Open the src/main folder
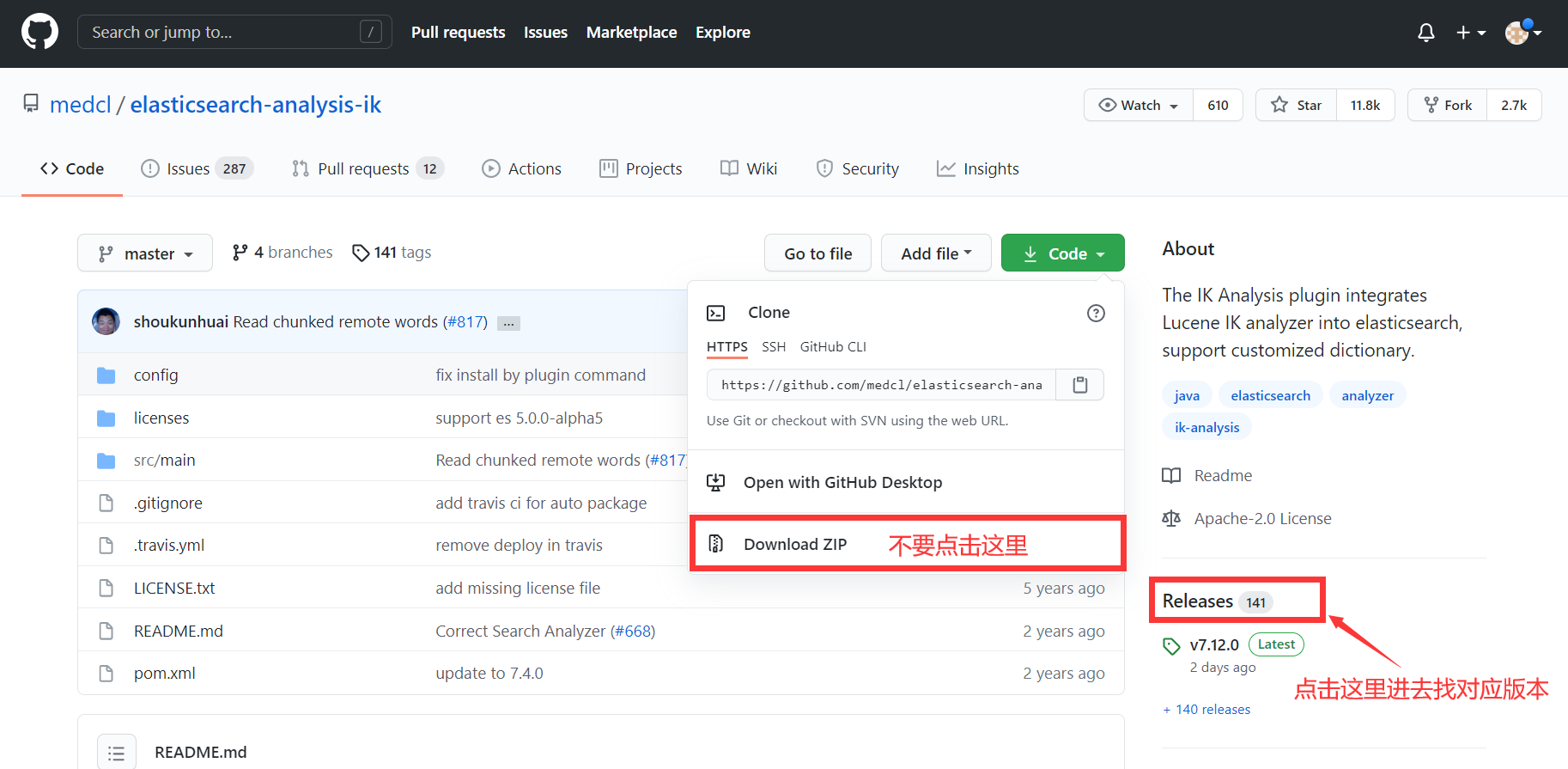Image resolution: width=1568 pixels, height=769 pixels. click(x=165, y=460)
